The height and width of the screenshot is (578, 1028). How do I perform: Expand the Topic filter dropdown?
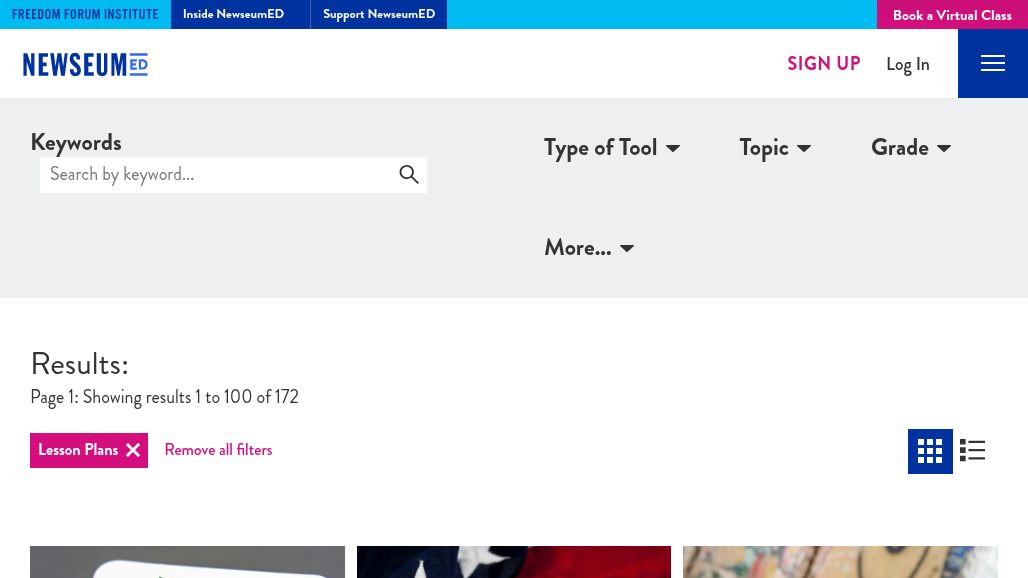(775, 148)
